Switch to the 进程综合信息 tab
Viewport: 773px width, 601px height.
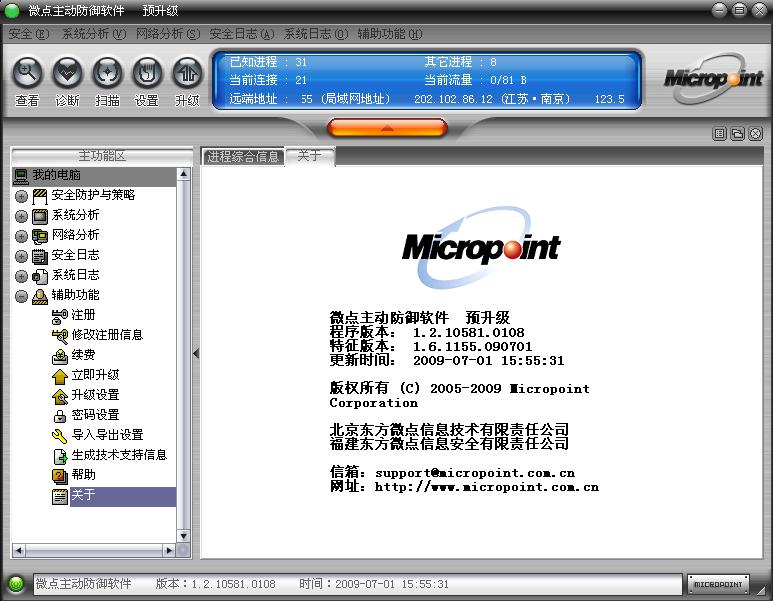pos(243,157)
